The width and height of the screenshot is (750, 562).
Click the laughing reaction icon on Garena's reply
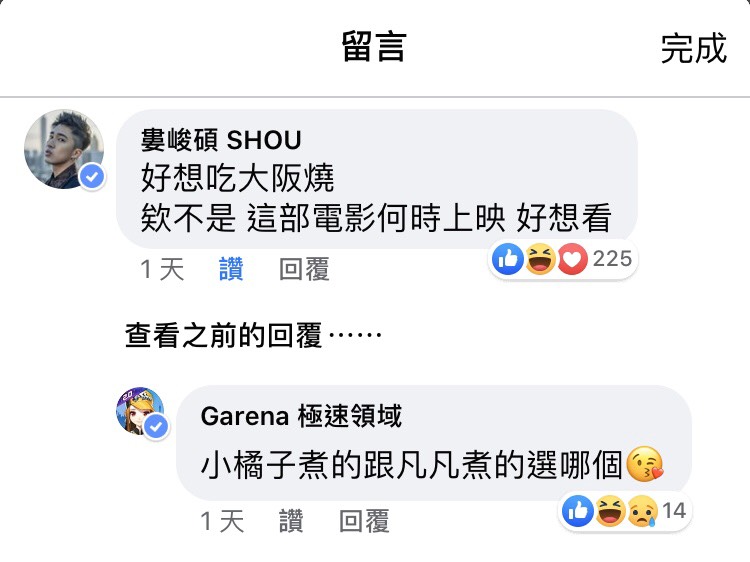click(610, 511)
